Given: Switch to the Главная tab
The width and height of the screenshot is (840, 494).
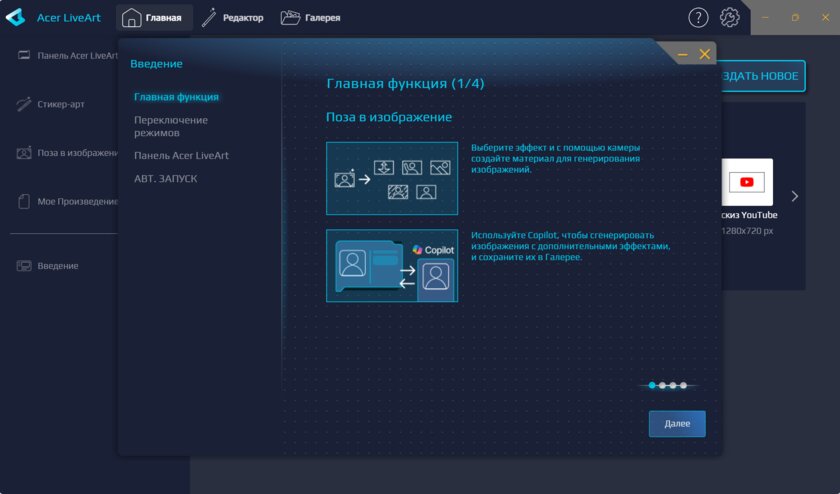Looking at the screenshot, I should click(153, 18).
